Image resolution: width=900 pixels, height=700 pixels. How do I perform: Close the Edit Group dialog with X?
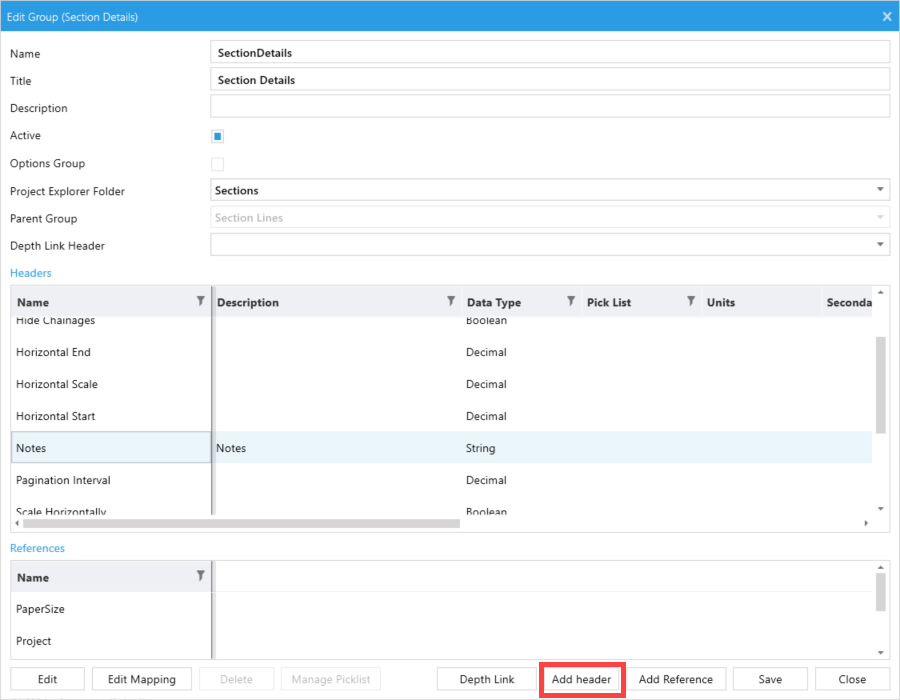point(887,17)
